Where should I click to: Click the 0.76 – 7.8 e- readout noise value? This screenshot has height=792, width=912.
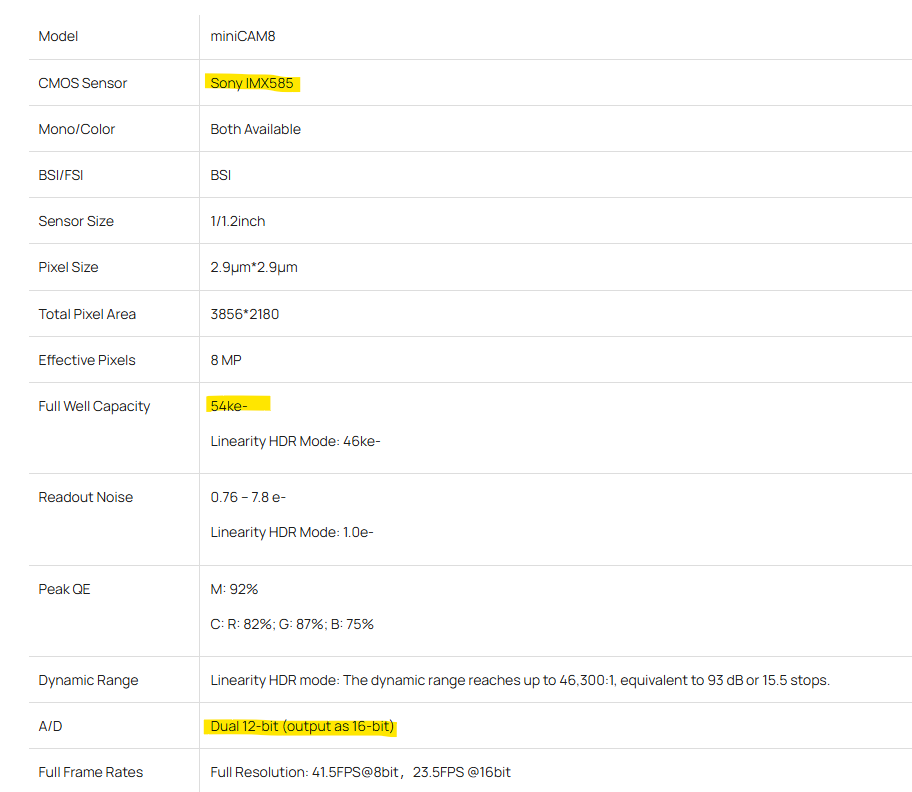(x=248, y=497)
